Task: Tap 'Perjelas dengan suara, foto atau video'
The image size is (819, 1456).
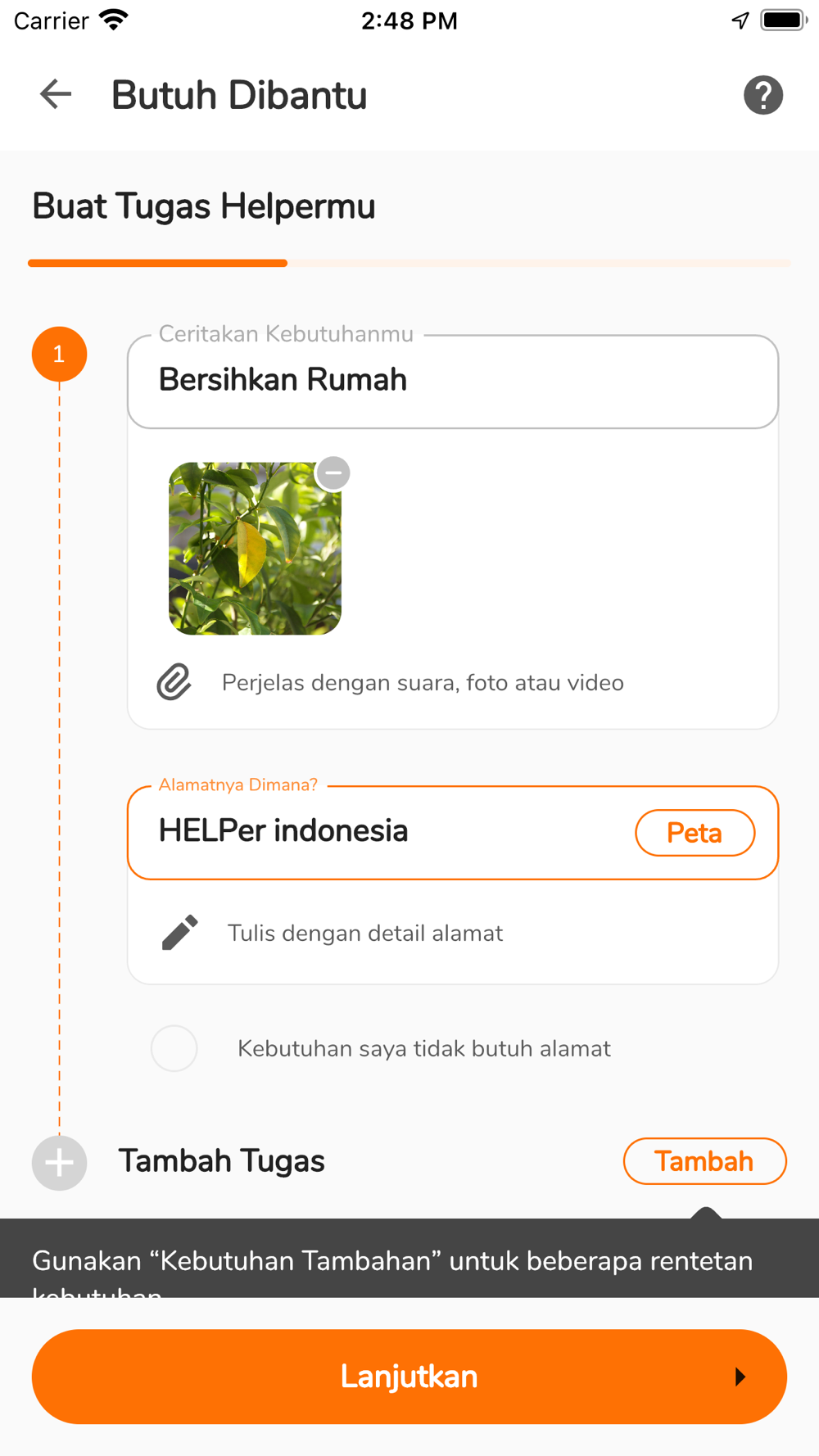Action: pyautogui.click(x=423, y=682)
